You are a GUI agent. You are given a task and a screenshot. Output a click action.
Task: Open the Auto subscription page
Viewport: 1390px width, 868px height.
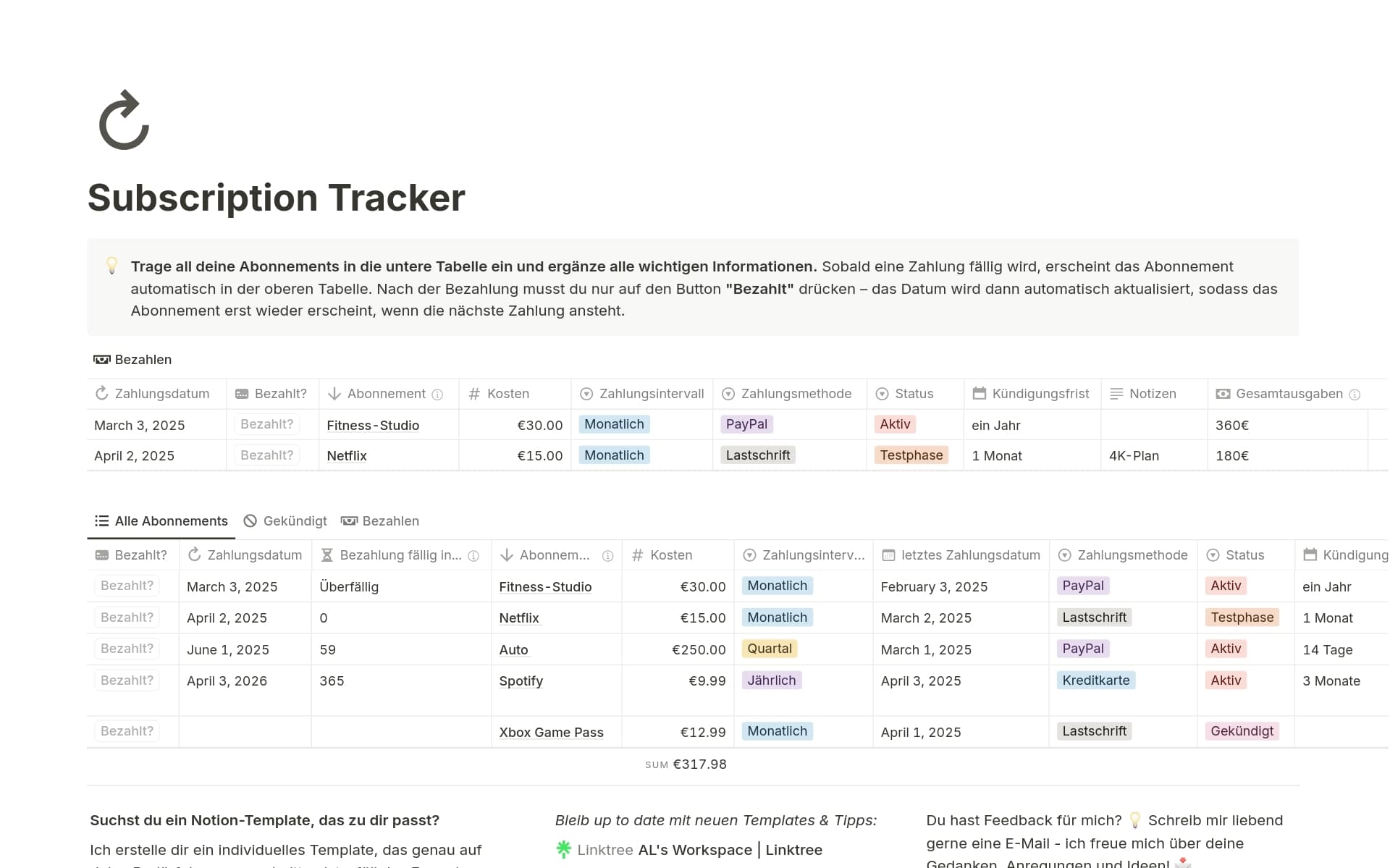point(513,650)
